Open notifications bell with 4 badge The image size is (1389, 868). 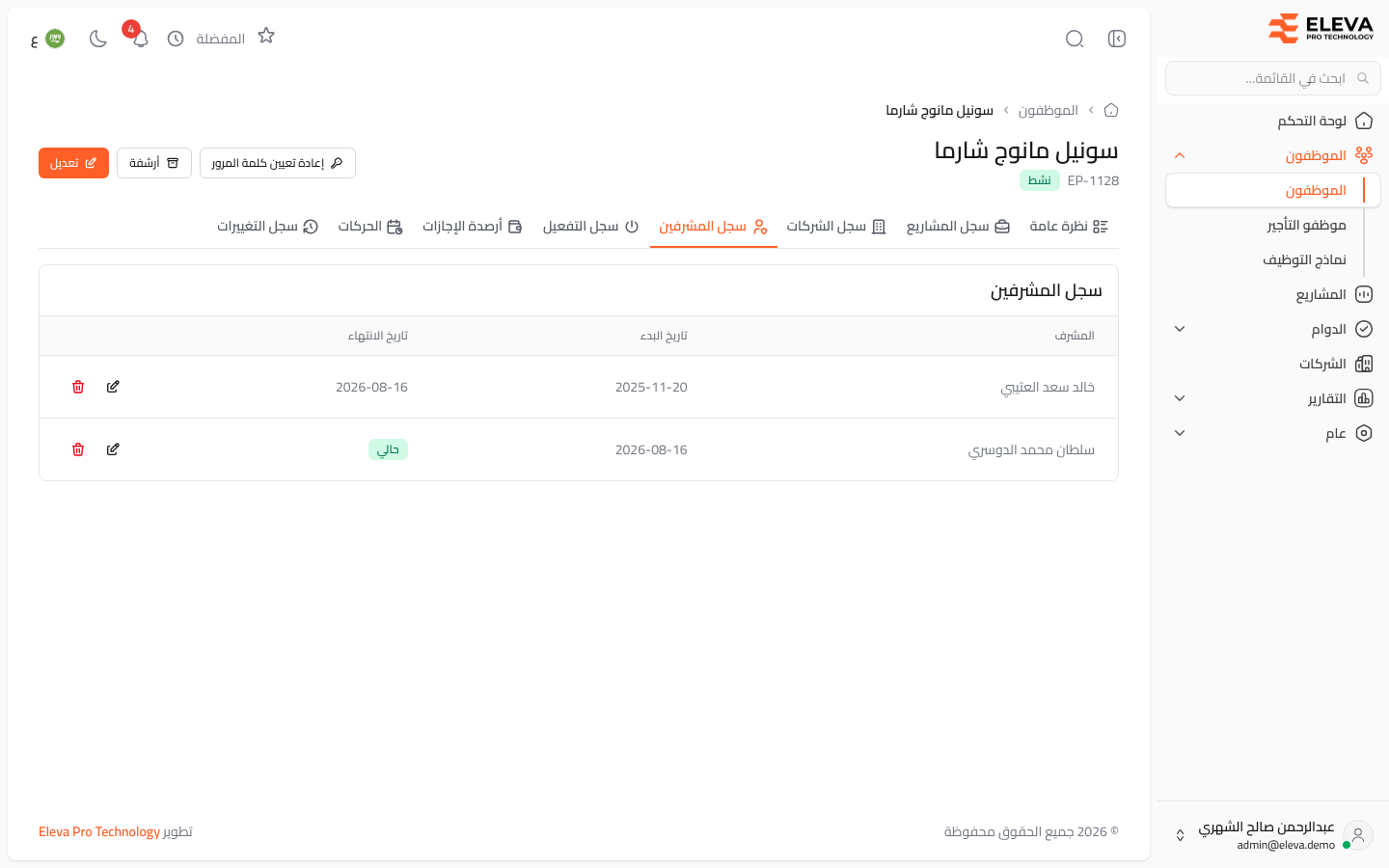pyautogui.click(x=140, y=39)
